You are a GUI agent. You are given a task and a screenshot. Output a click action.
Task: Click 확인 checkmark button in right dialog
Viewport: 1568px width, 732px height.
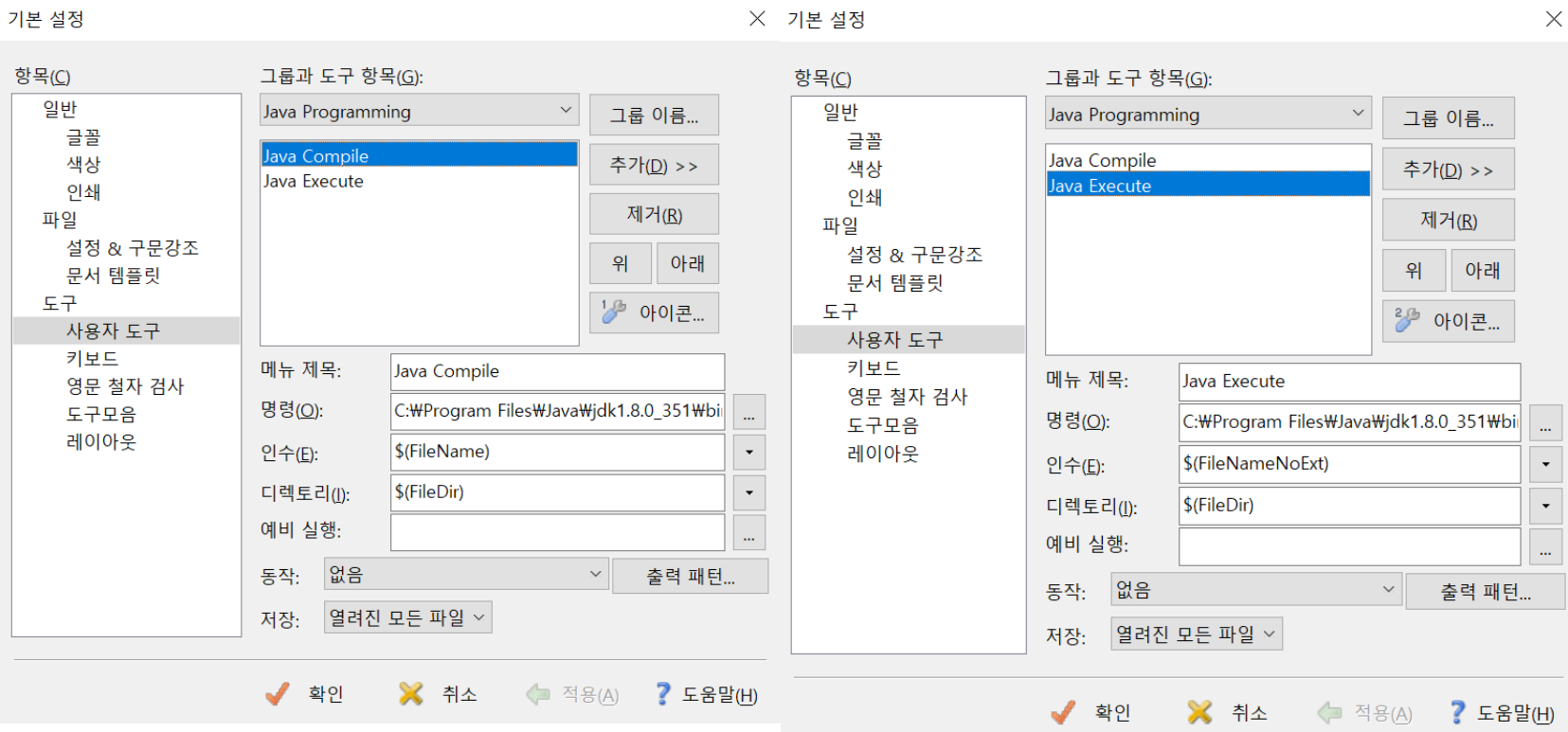click(1090, 712)
